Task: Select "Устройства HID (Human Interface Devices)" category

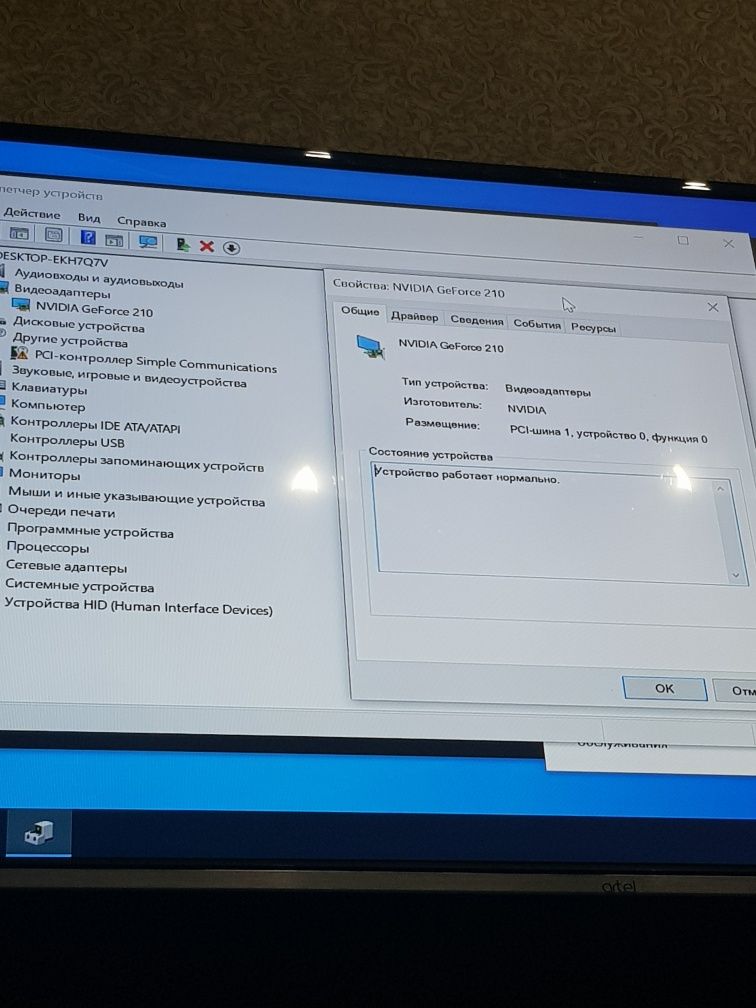Action: [138, 606]
